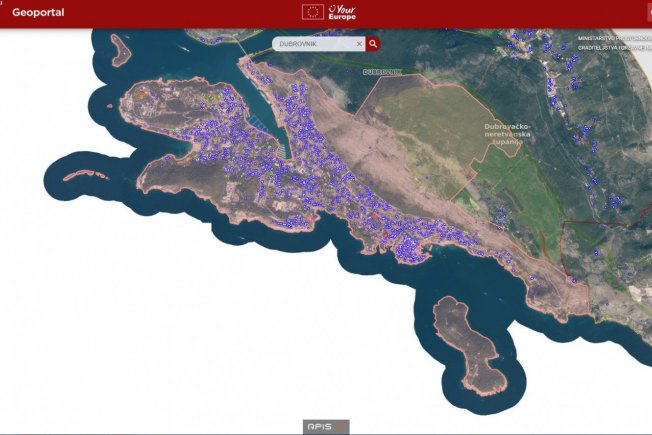652x435 pixels.
Task: Click the harbor inlet water in city
Action: click(x=276, y=130)
